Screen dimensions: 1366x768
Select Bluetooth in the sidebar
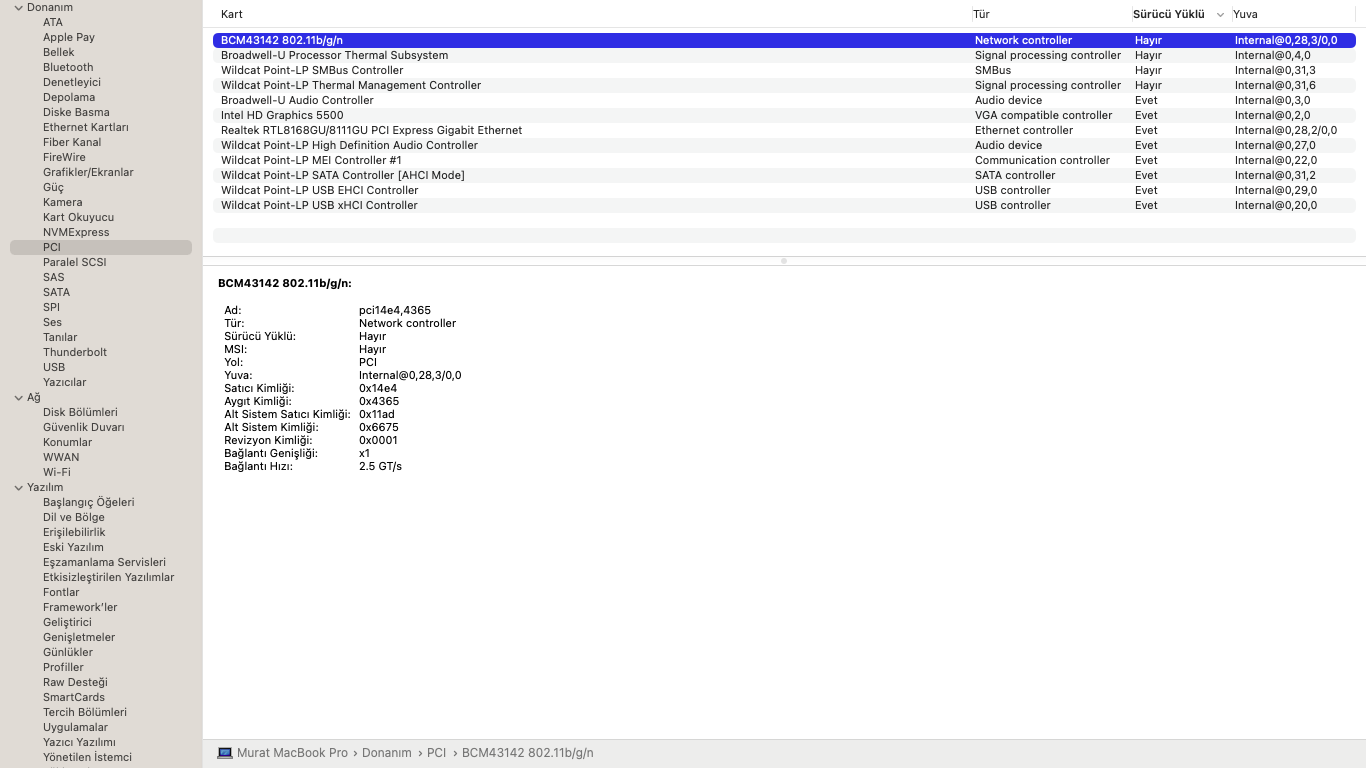[68, 67]
